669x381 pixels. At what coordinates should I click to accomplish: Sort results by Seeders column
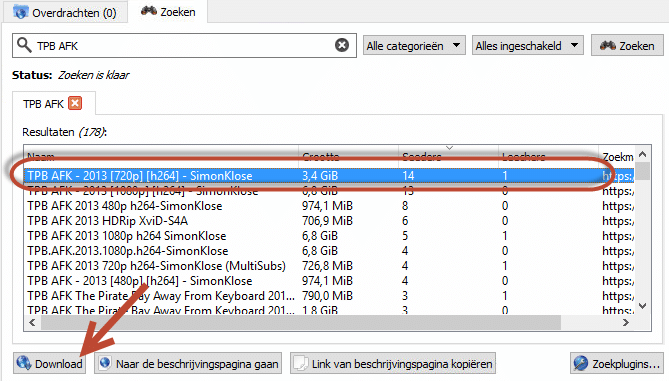(448, 157)
